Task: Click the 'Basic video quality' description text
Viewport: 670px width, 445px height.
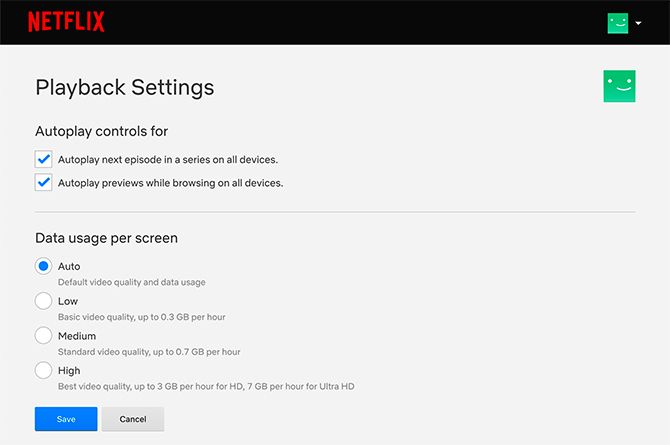Action: pos(141,317)
